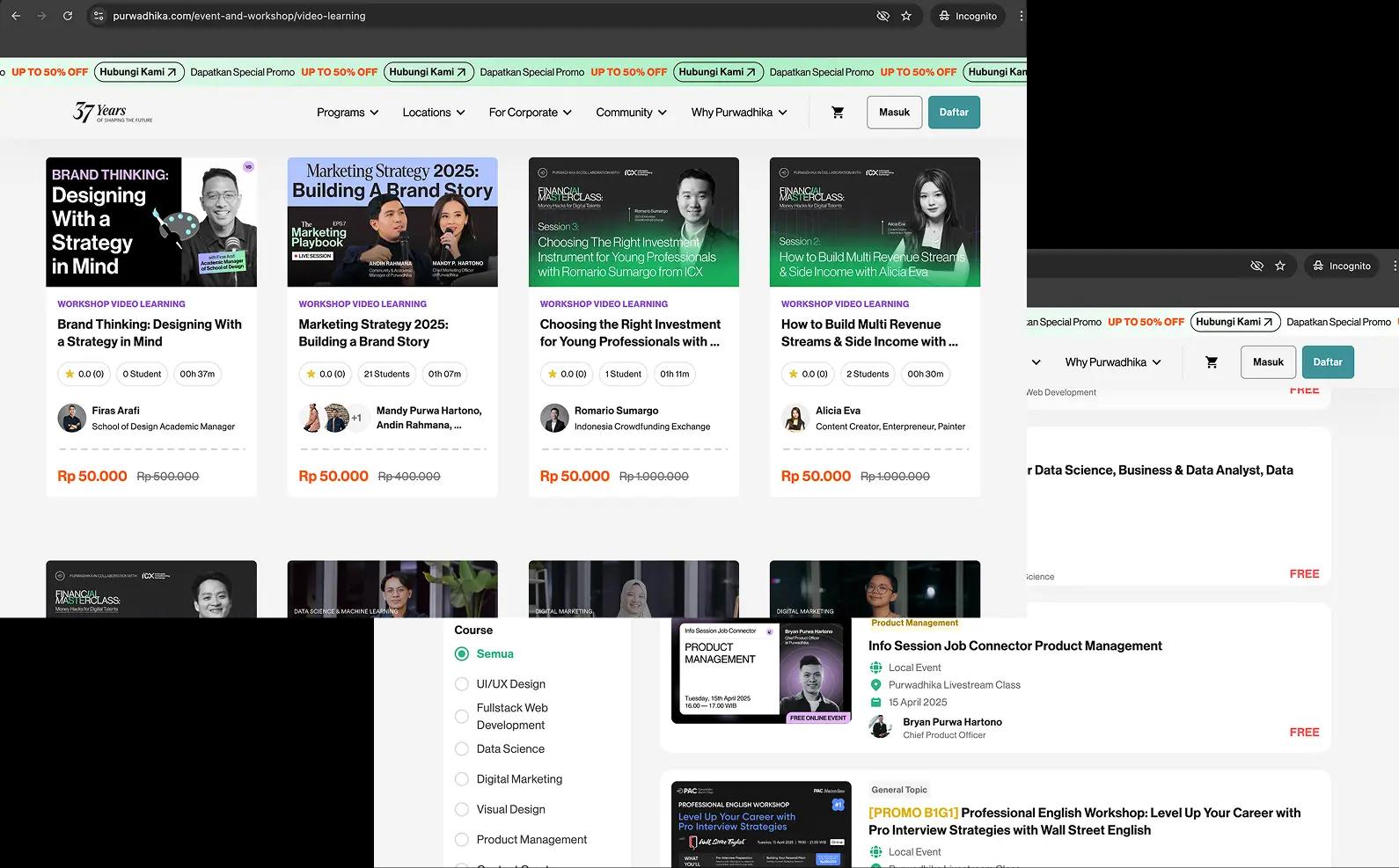
Task: Click star rating chip on Marketing Strategy card
Action: pyautogui.click(x=325, y=374)
